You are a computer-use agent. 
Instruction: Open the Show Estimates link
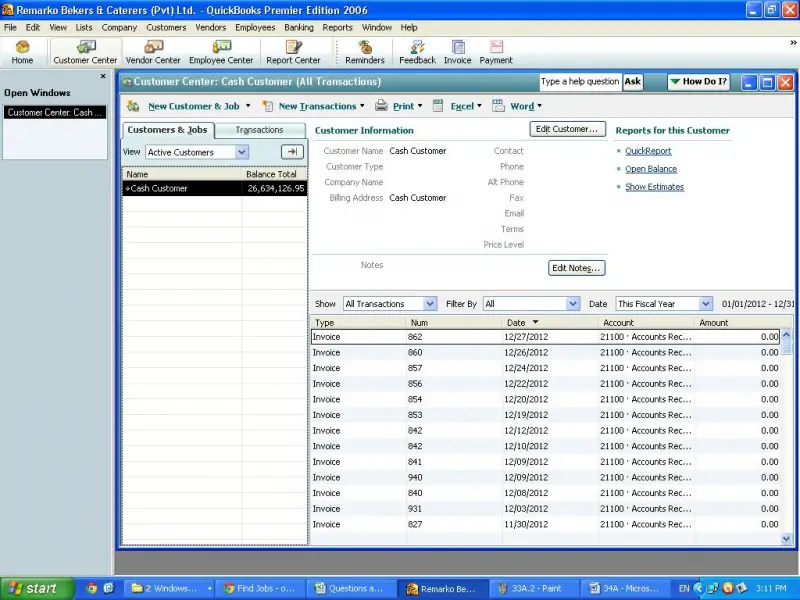655,187
